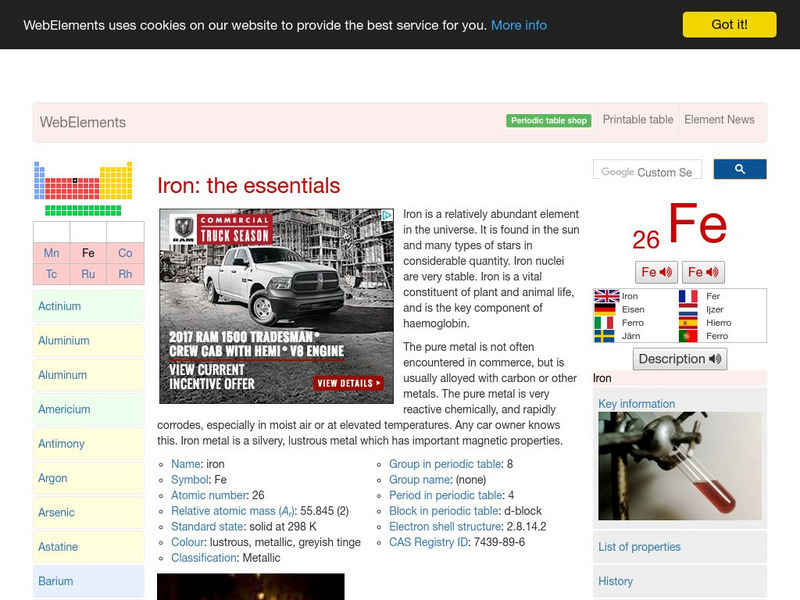Image resolution: width=800 pixels, height=600 pixels.
Task: Dismiss cookie banner with Got it!
Action: (x=730, y=24)
